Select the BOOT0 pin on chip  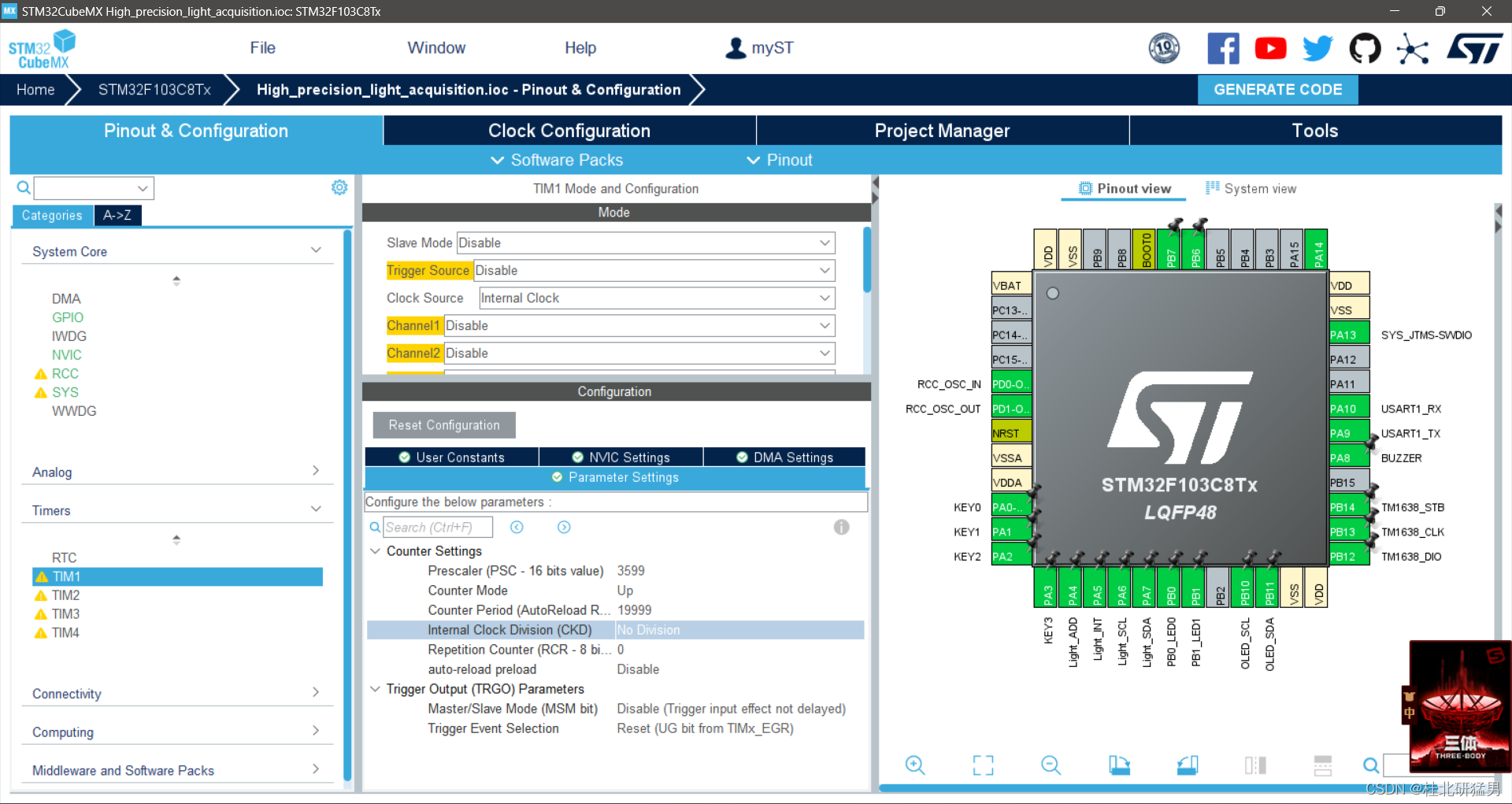tap(1146, 249)
